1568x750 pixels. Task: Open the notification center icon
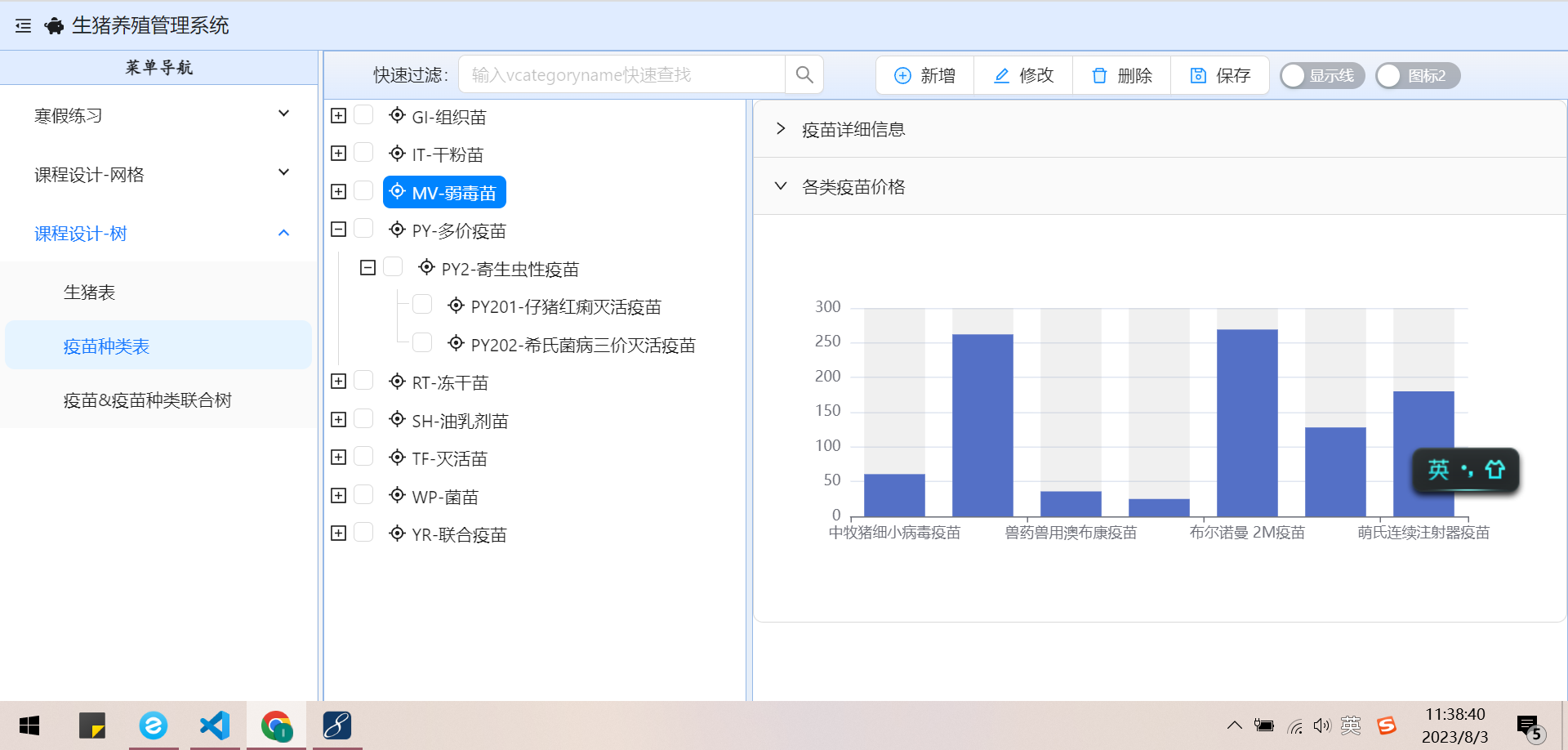pos(1530,726)
